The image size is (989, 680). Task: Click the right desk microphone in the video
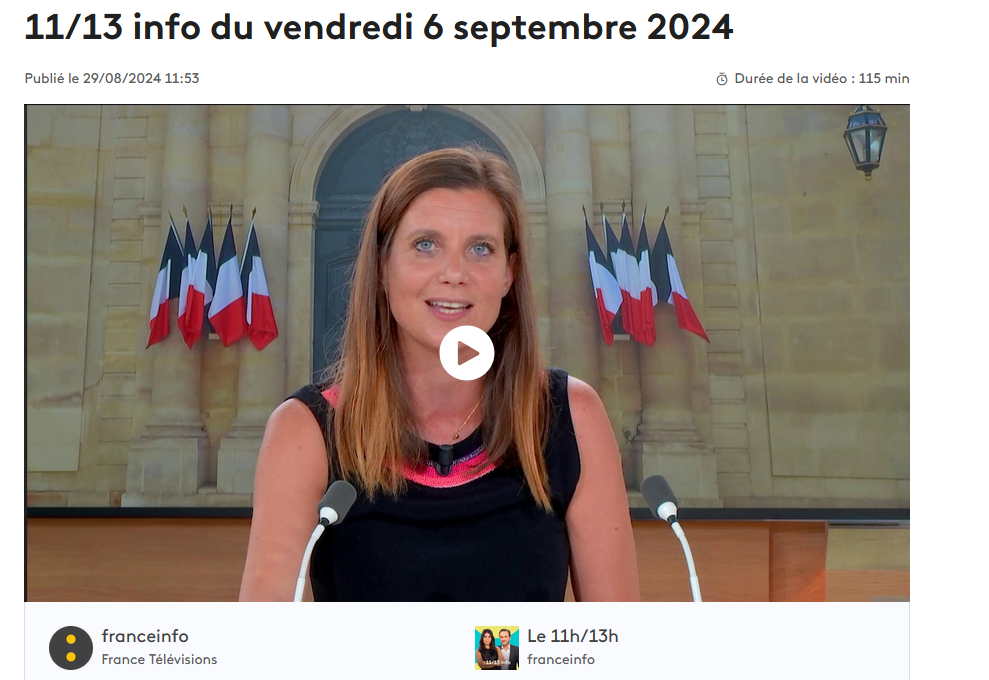671,536
